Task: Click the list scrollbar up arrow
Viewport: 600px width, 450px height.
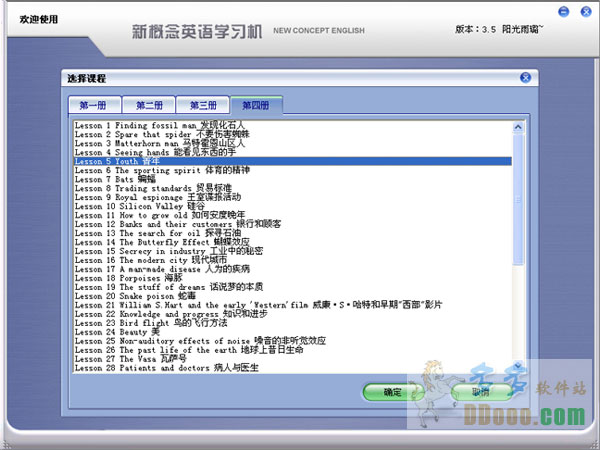Action: (518, 127)
